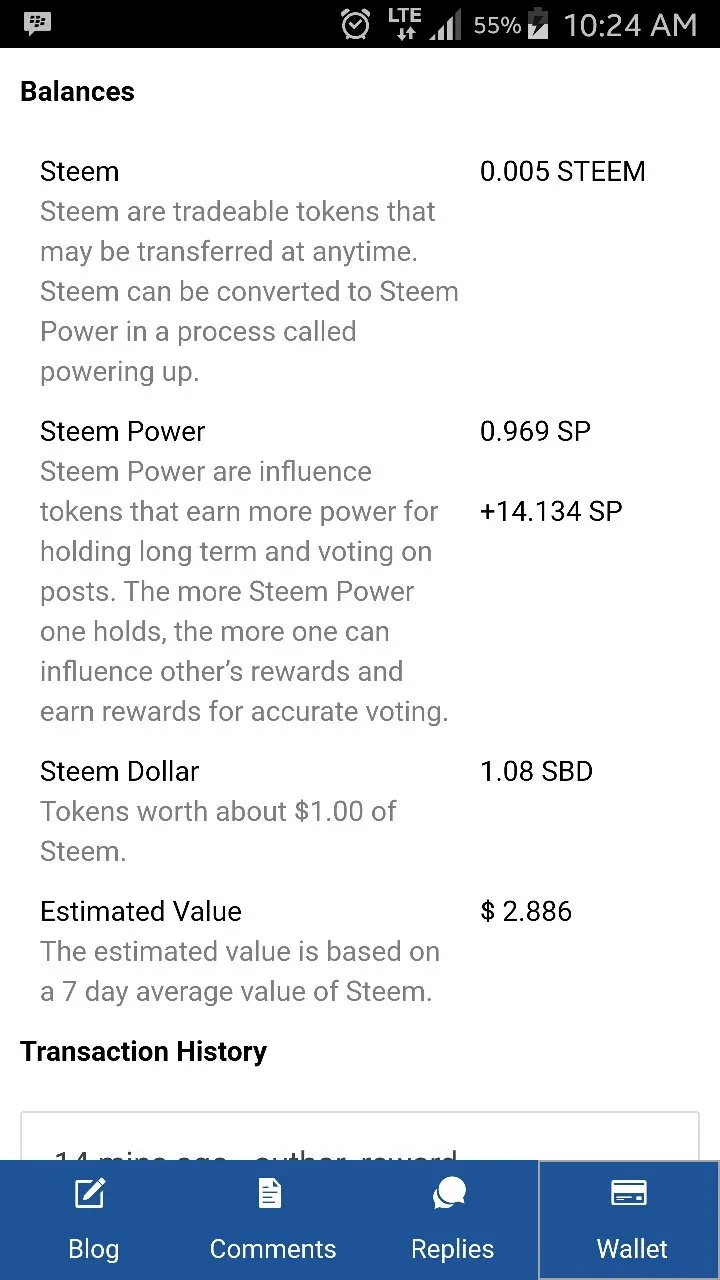This screenshot has width=720, height=1280.
Task: Tap the BlackBerry Messenger notification icon
Action: pos(38,23)
